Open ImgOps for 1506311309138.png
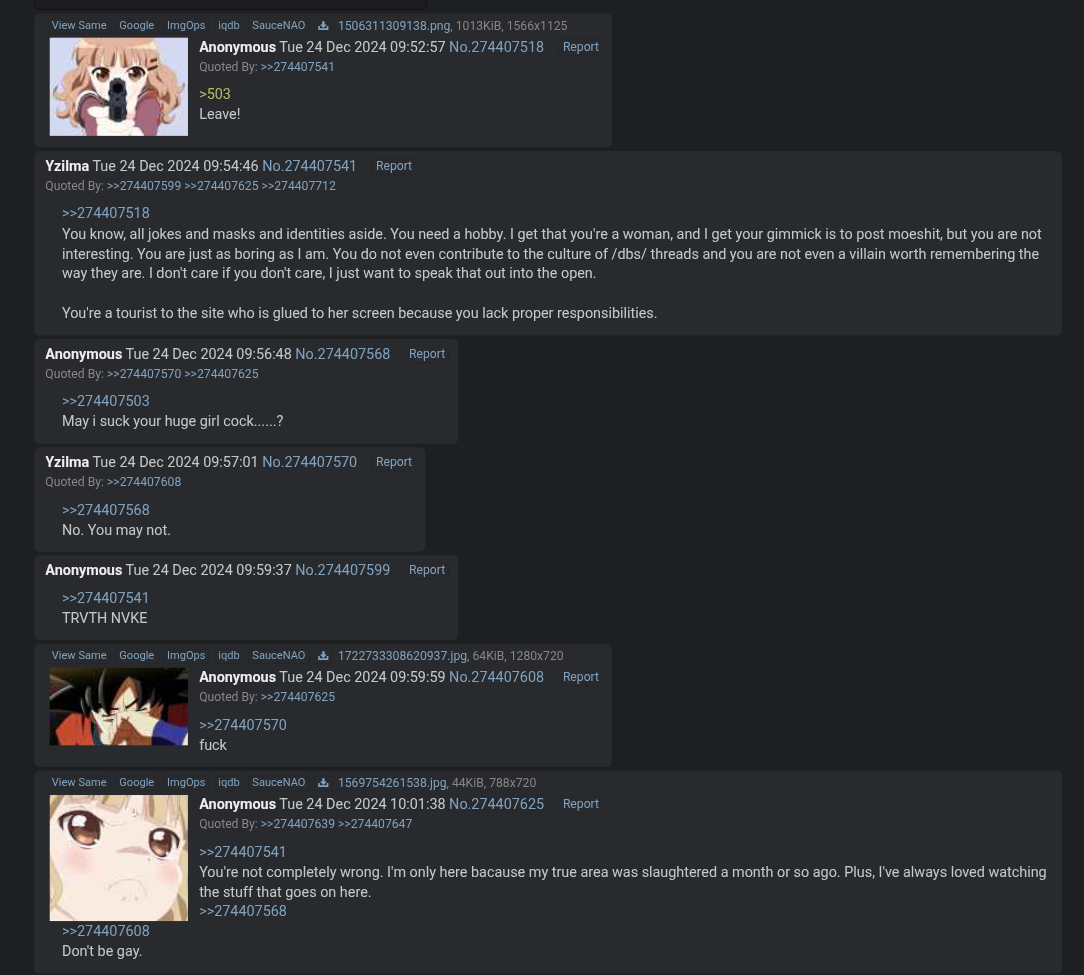 point(186,26)
